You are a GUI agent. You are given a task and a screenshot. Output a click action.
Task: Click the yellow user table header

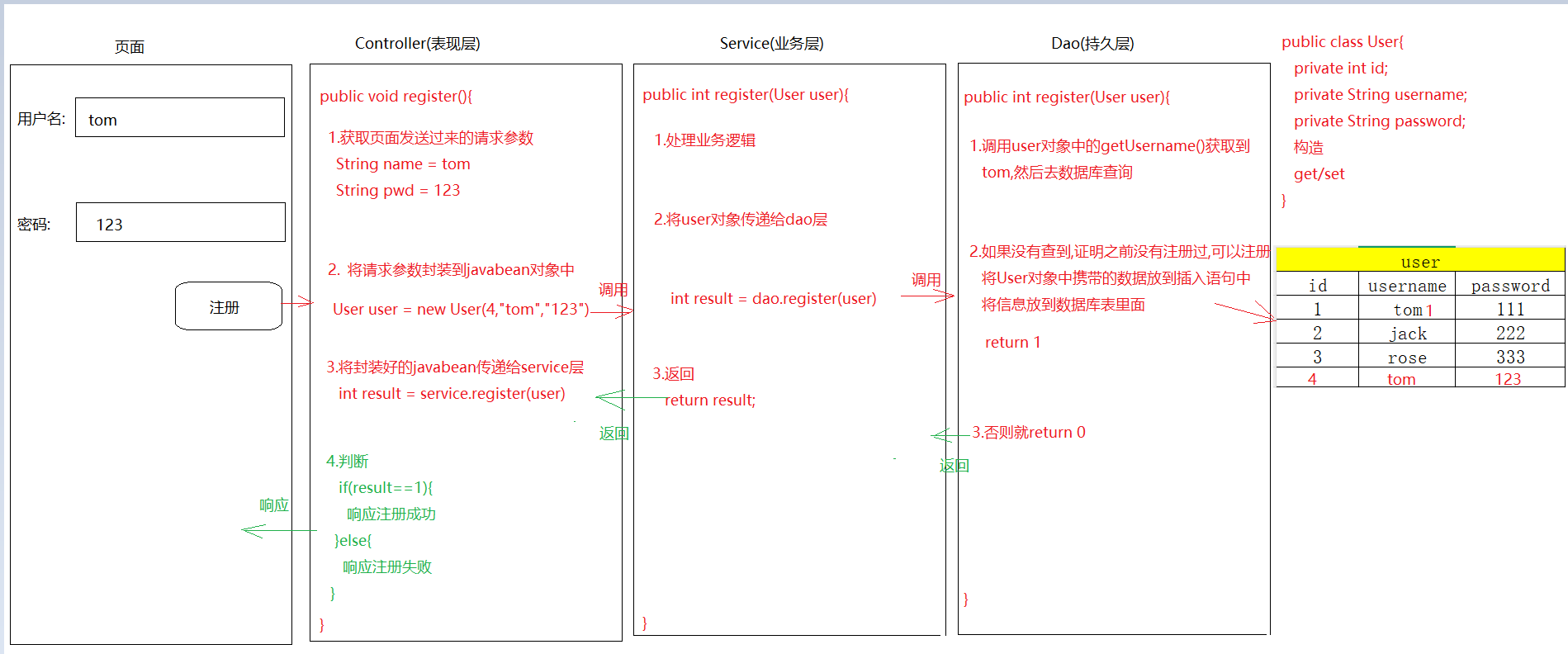point(1419,261)
